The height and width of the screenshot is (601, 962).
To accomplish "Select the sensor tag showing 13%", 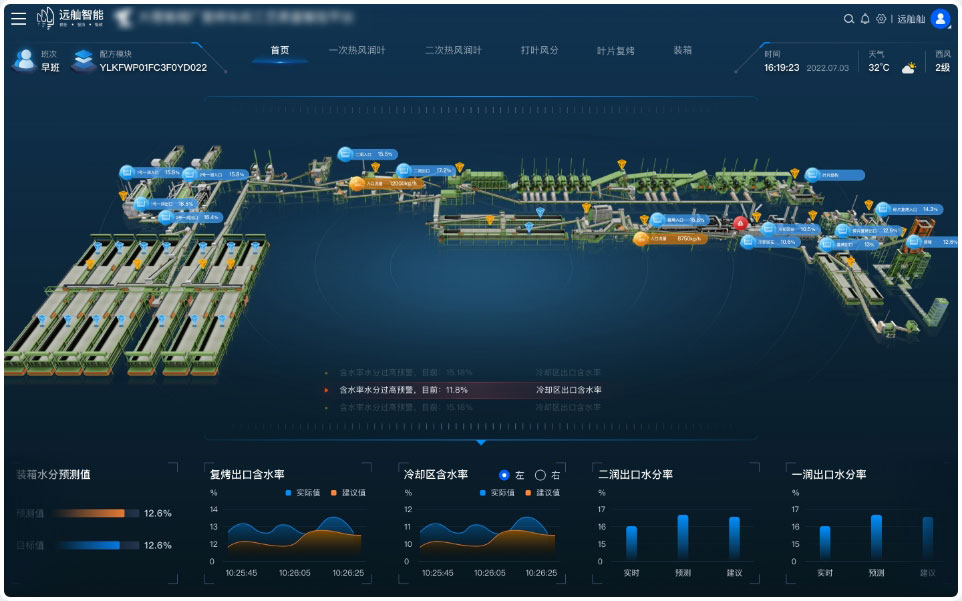I will coord(850,244).
